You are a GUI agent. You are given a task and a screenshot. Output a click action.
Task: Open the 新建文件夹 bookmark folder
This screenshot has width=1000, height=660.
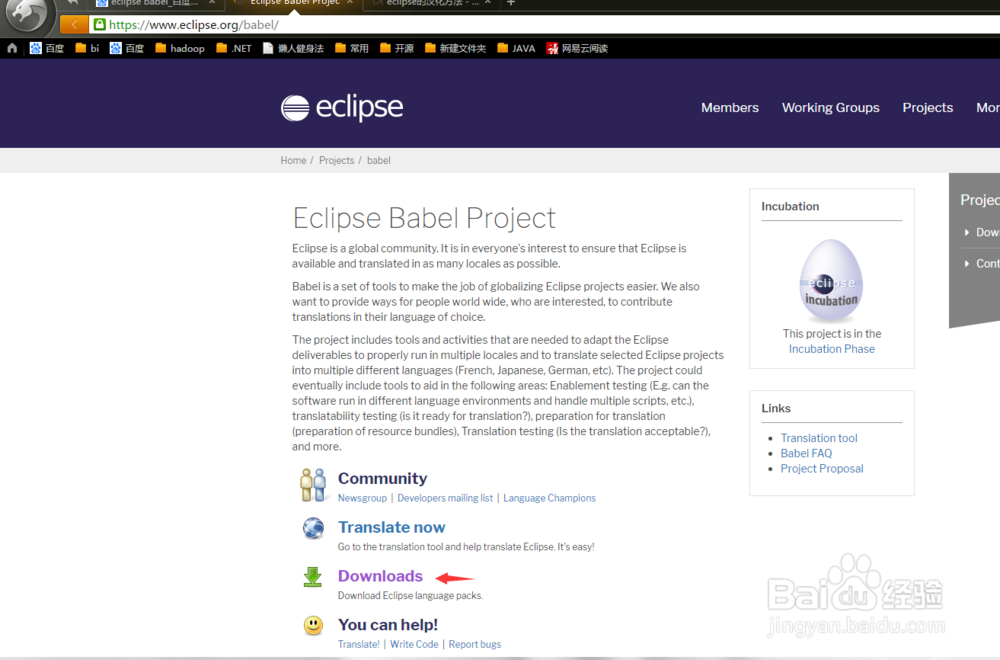coord(455,48)
